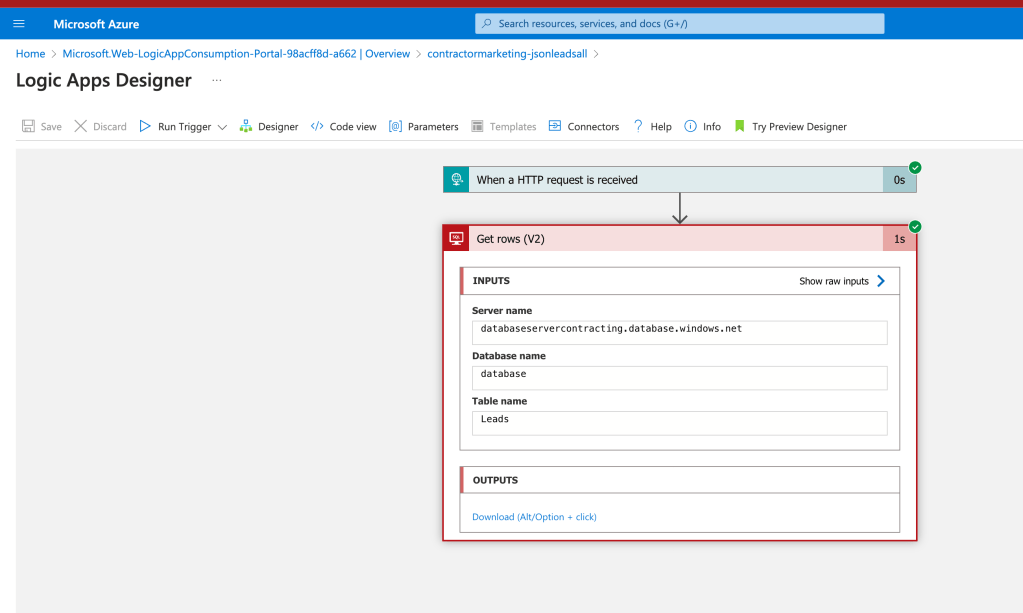Click the Info circle icon
Image resolution: width=1023 pixels, height=613 pixels.
pyautogui.click(x=690, y=126)
